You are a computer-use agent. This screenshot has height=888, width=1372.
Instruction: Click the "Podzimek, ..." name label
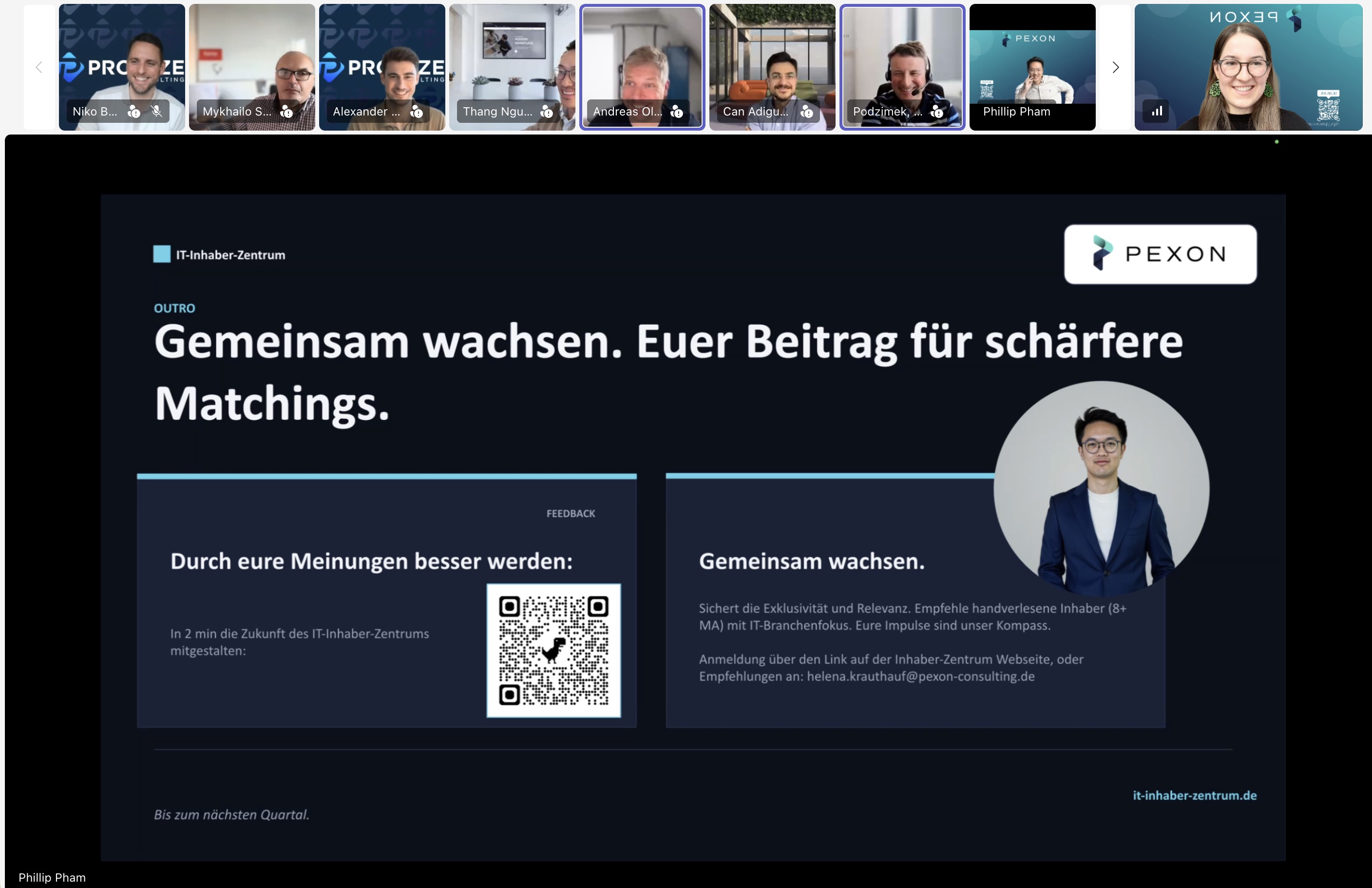[888, 111]
